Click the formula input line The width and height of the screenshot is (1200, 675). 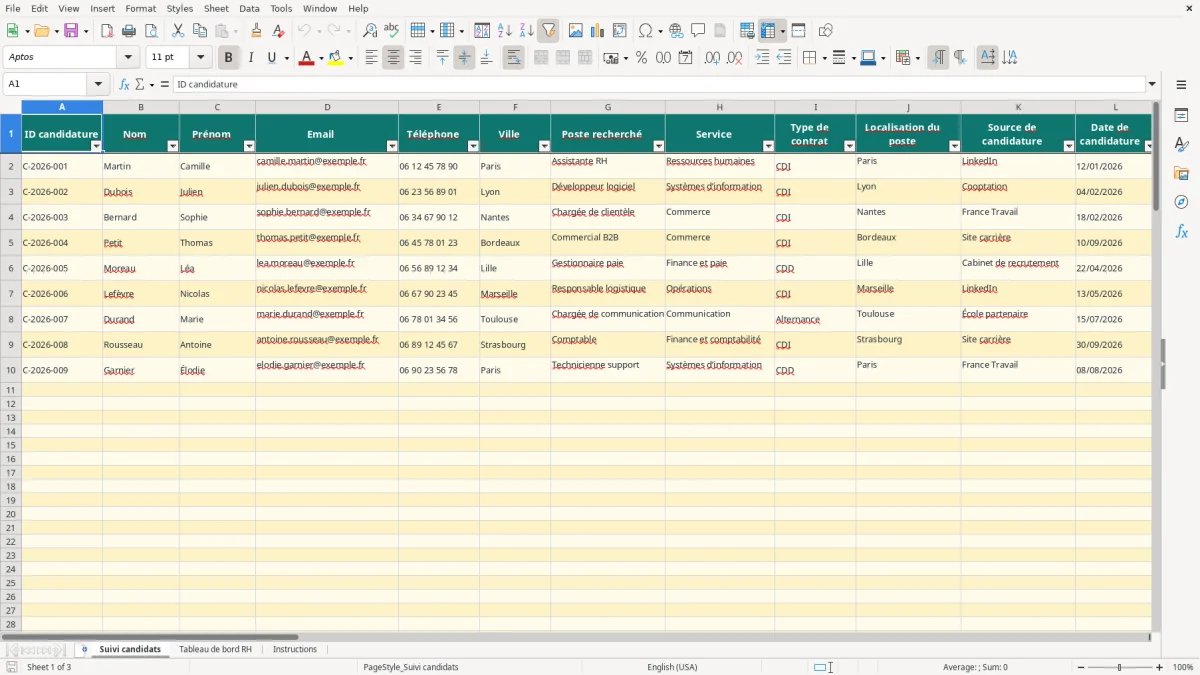tap(660, 84)
